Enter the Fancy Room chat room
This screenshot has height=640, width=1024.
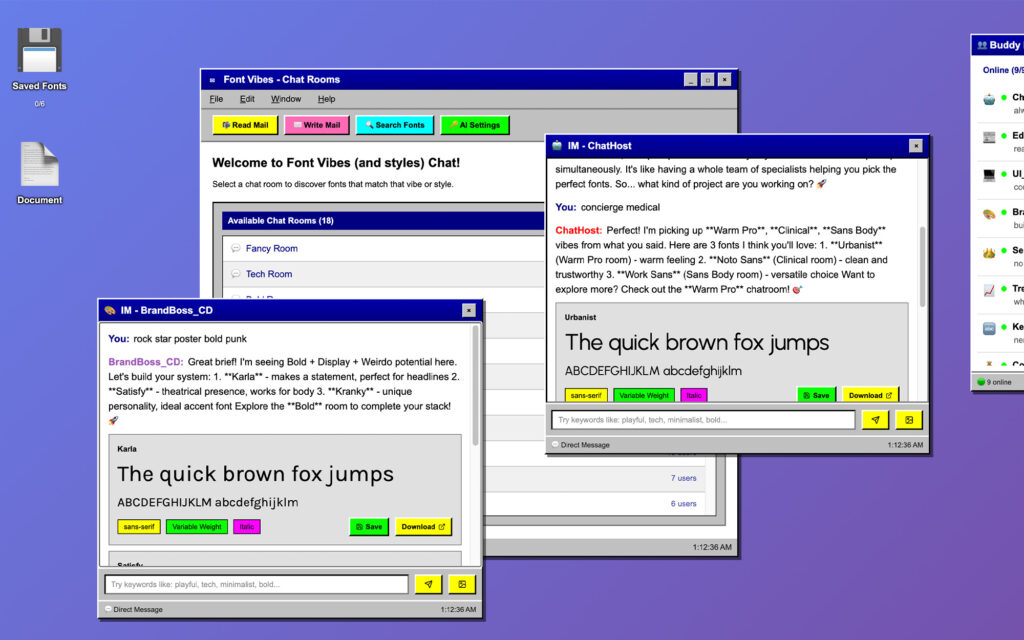(x=271, y=248)
